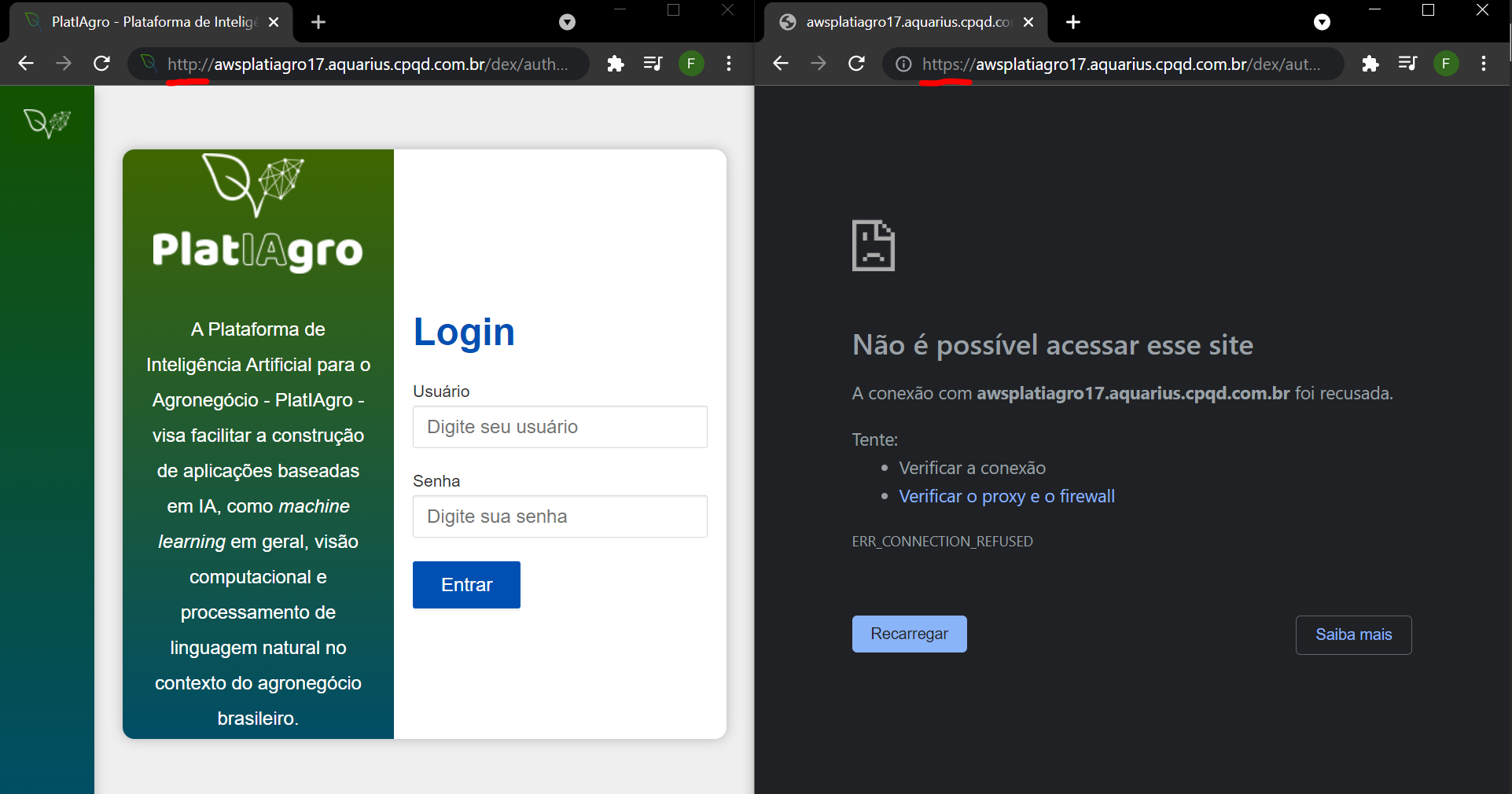Viewport: 1512px width, 794px height.
Task: Open profile avatar F in right browser window
Action: (1446, 64)
